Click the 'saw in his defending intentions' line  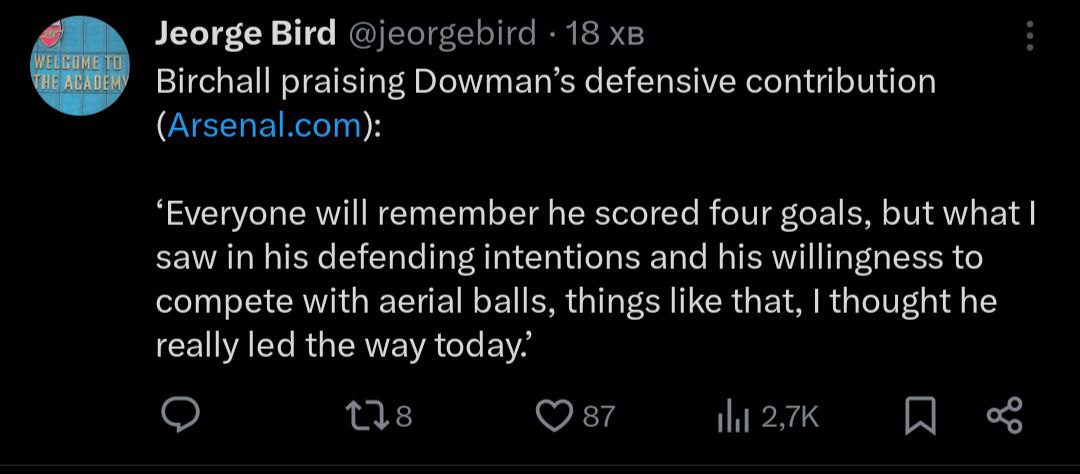tap(570, 258)
